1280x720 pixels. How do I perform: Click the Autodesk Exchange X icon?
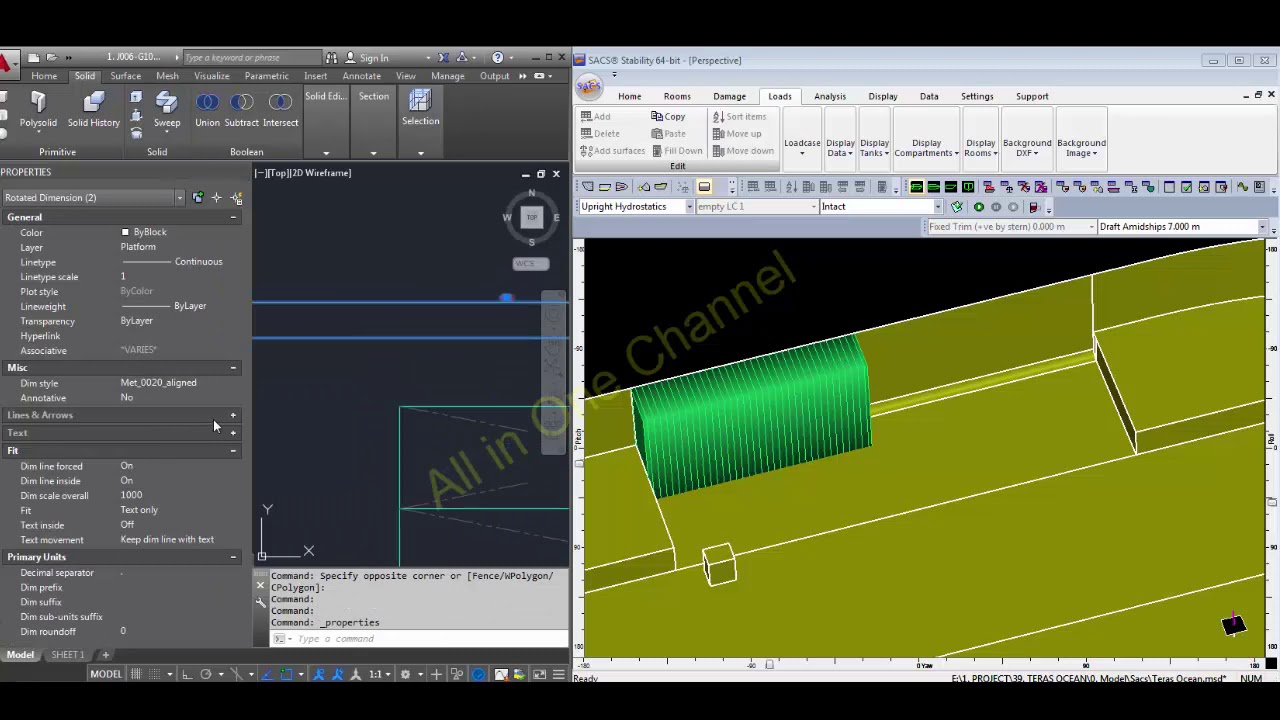point(444,57)
